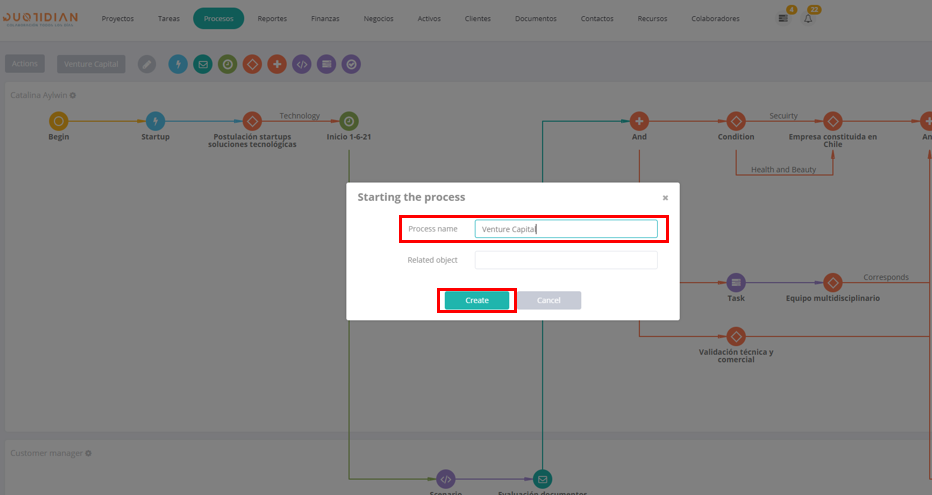Open the Reportes menu

click(272, 18)
